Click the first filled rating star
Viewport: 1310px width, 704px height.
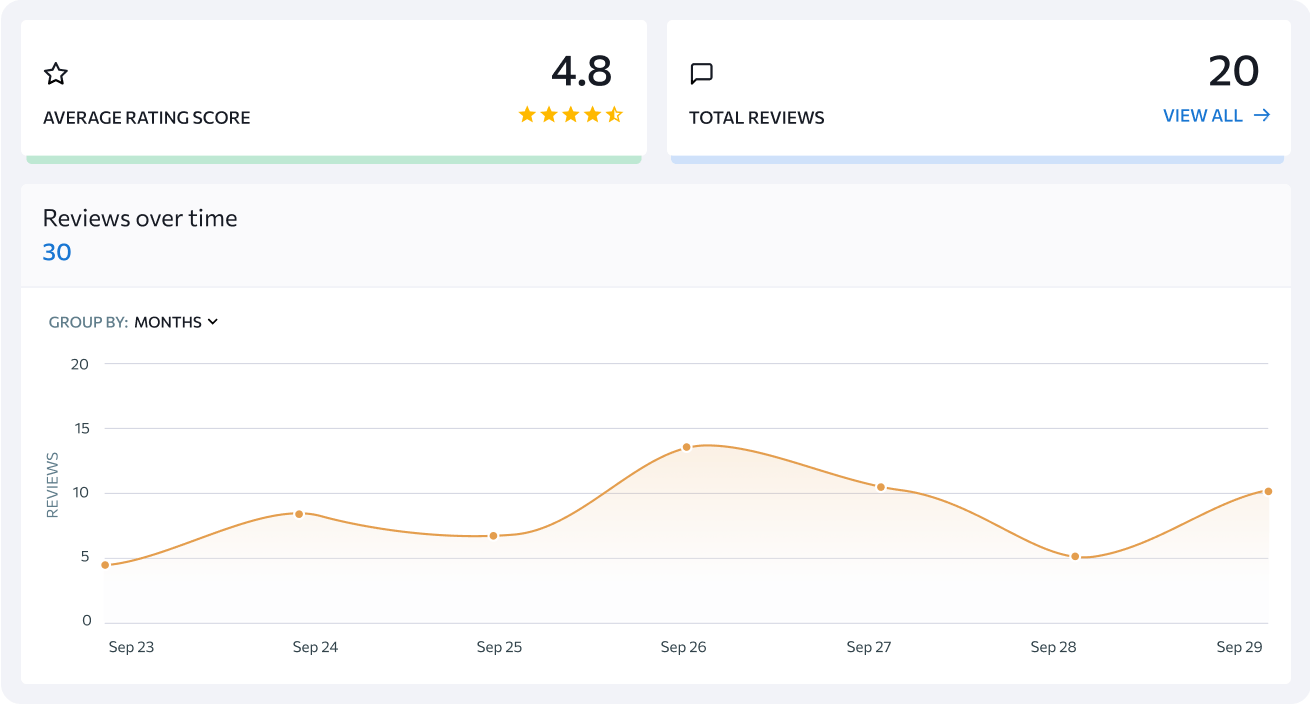click(527, 115)
